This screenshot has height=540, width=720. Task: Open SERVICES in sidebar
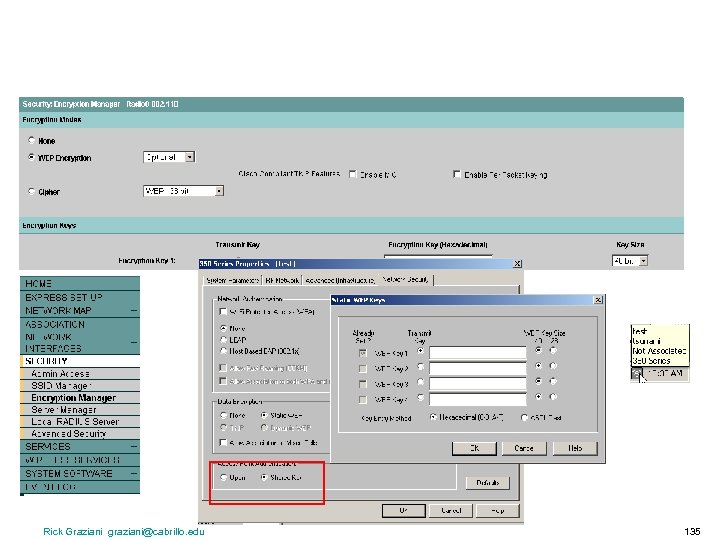(80, 446)
